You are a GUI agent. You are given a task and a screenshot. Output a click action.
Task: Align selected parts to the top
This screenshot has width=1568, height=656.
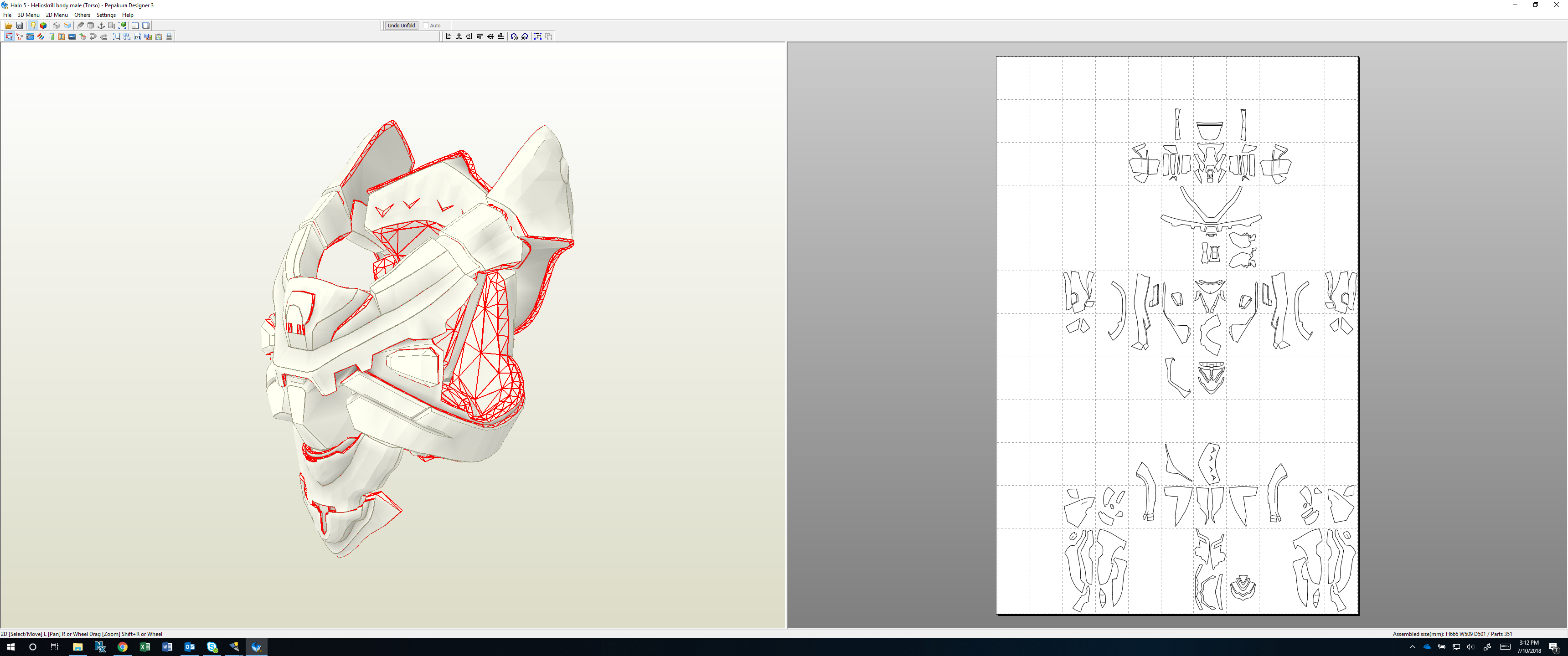pos(480,36)
